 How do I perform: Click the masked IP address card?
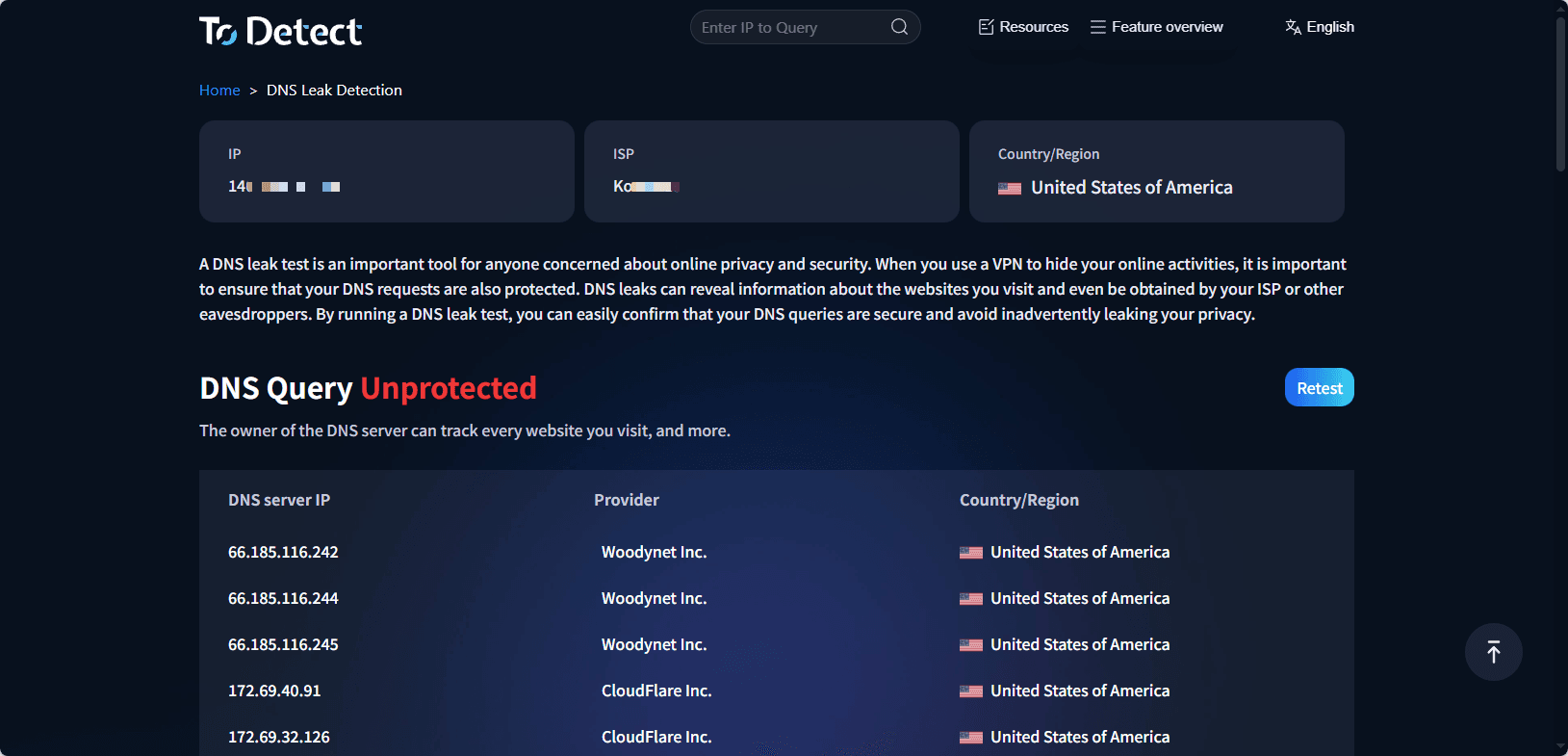(386, 171)
